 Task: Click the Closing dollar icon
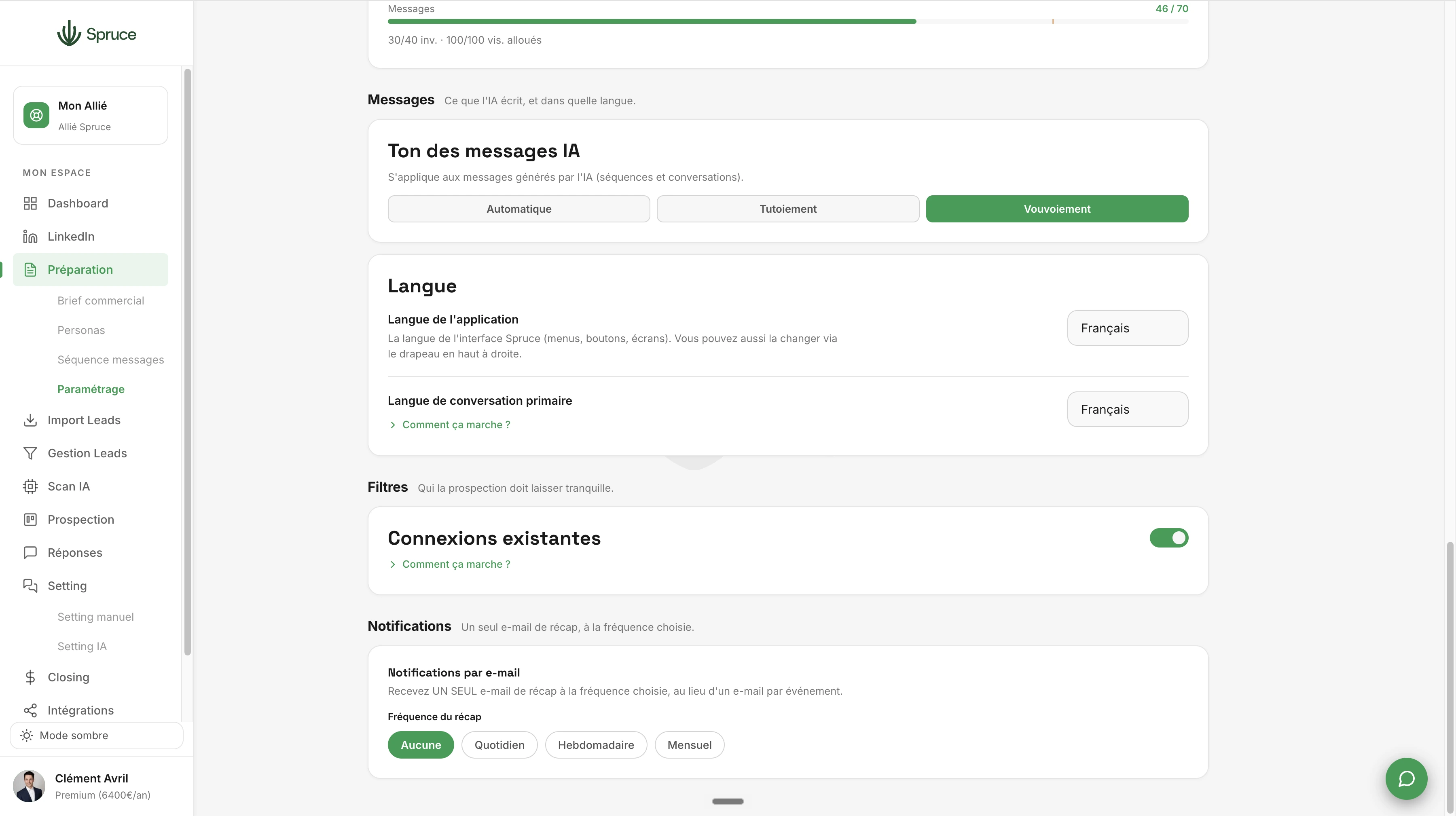(30, 677)
